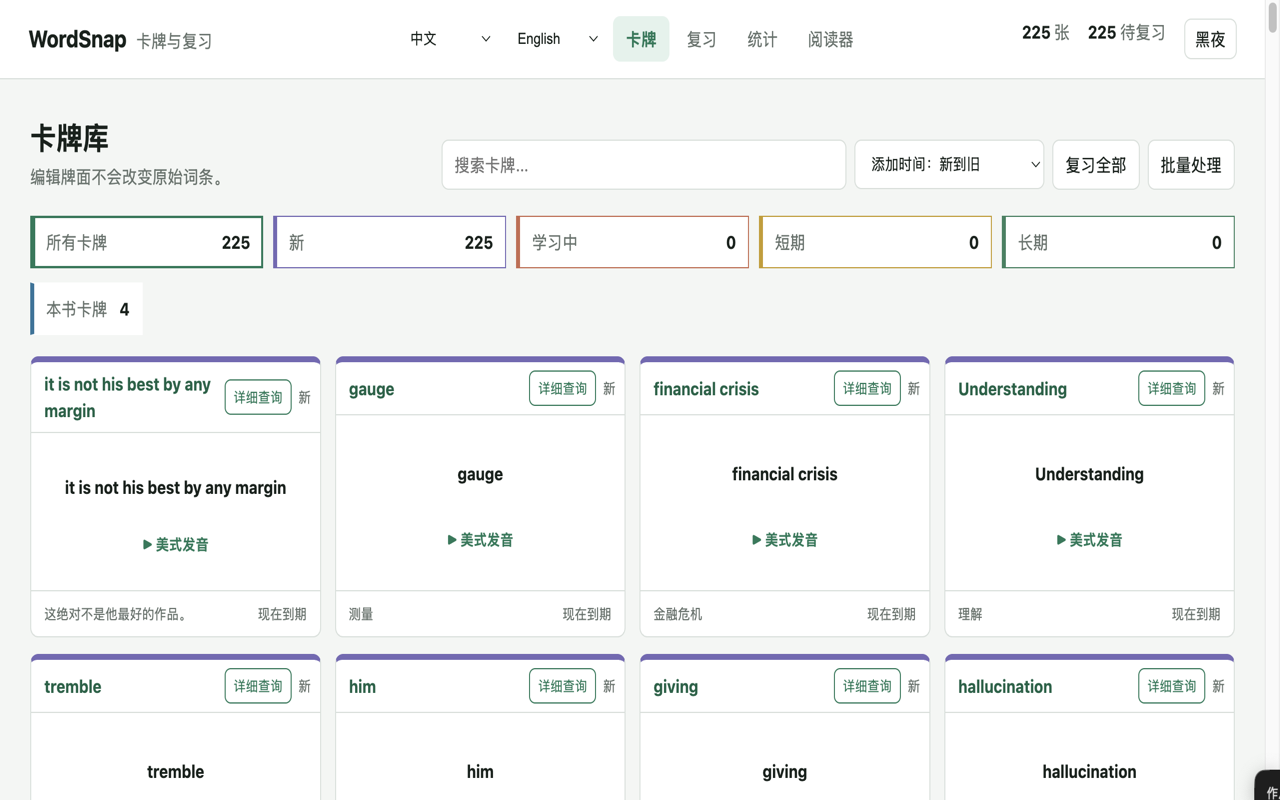1280x800 pixels.
Task: Play 美式发音 for Understanding card
Action: [x=1089, y=540]
